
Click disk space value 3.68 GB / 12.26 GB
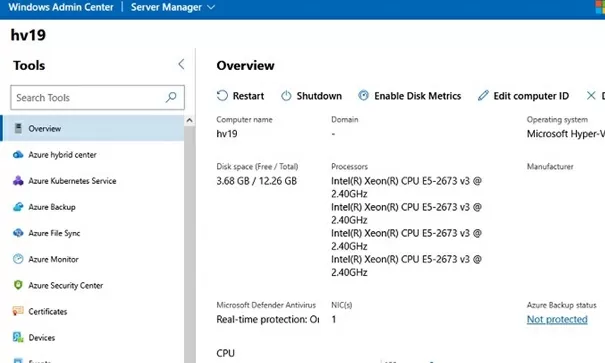257,181
